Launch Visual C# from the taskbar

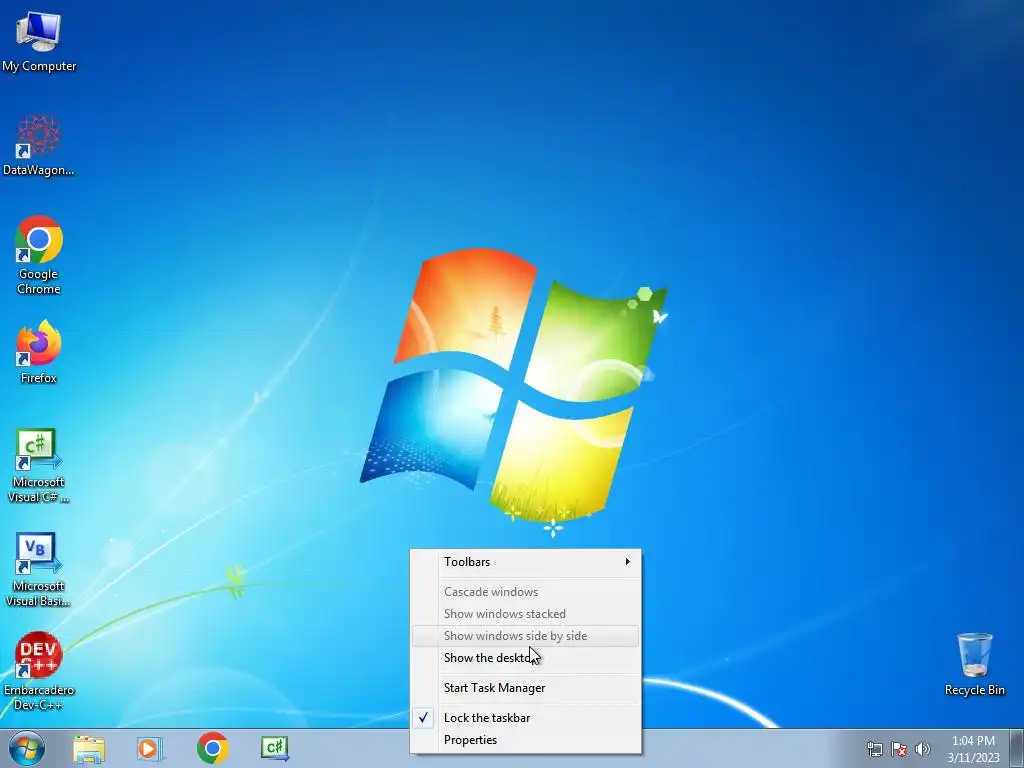point(275,748)
